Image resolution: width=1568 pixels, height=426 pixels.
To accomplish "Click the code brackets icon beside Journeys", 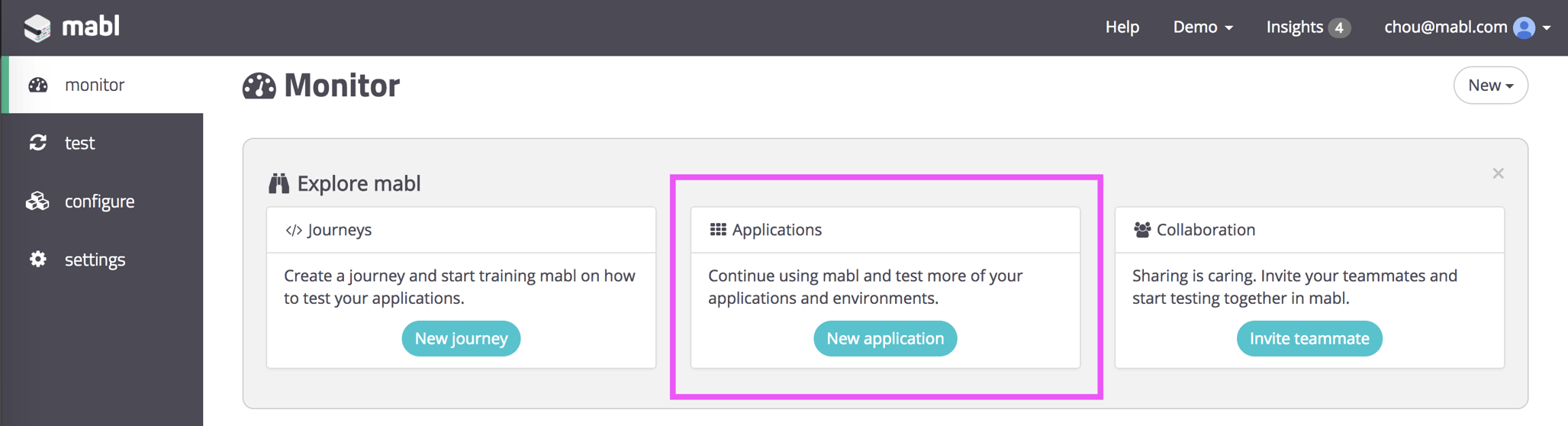I will [294, 230].
